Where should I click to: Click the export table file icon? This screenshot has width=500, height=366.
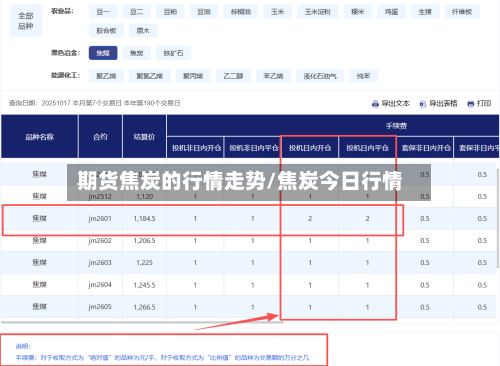(423, 104)
